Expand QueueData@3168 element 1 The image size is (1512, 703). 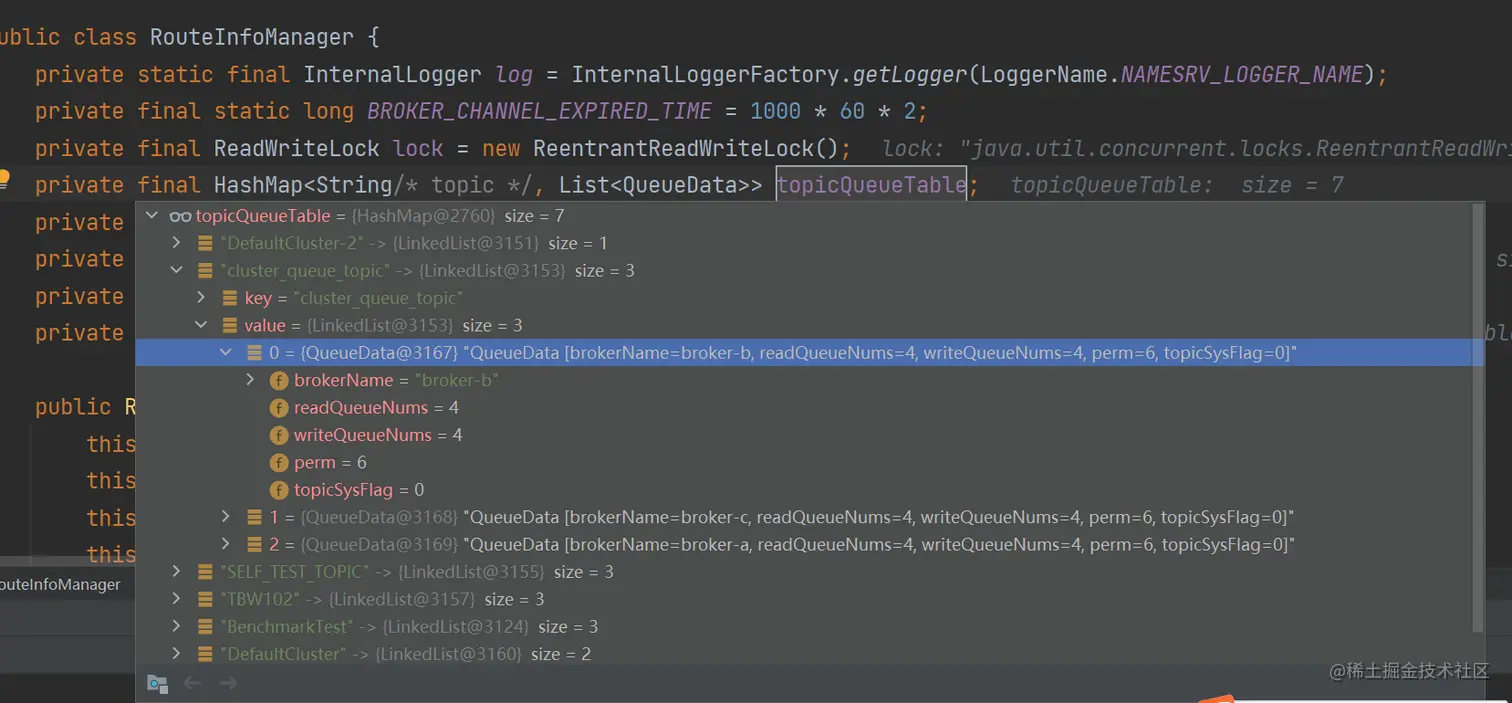226,517
